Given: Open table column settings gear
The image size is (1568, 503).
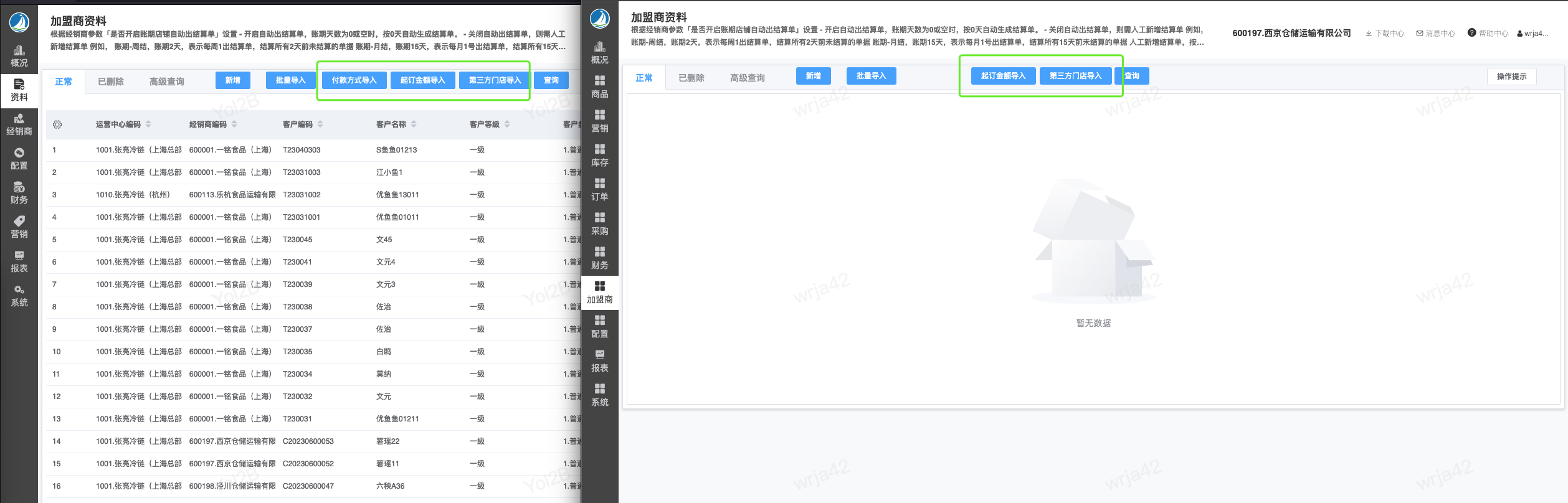Looking at the screenshot, I should click(57, 125).
